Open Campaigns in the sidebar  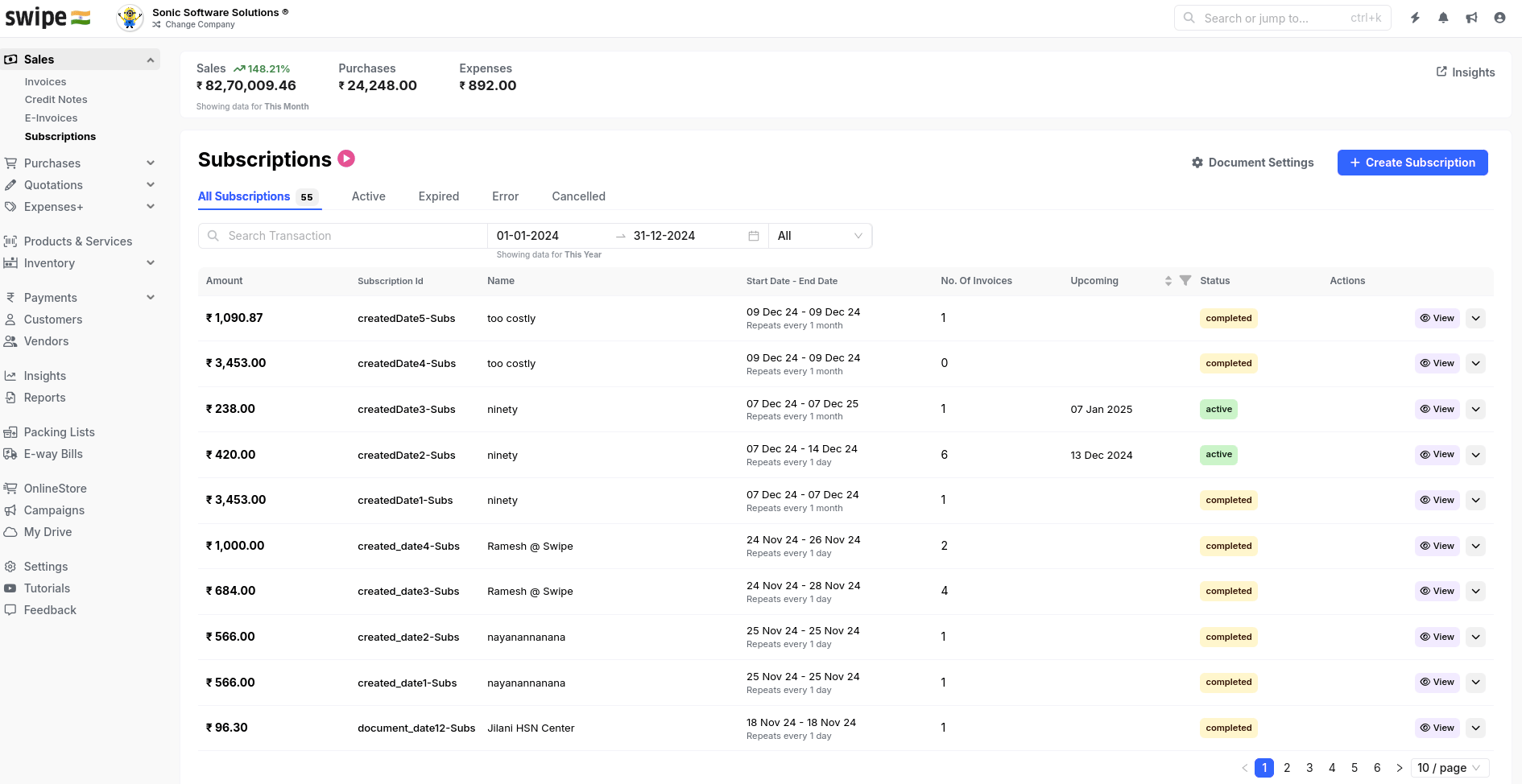click(54, 510)
